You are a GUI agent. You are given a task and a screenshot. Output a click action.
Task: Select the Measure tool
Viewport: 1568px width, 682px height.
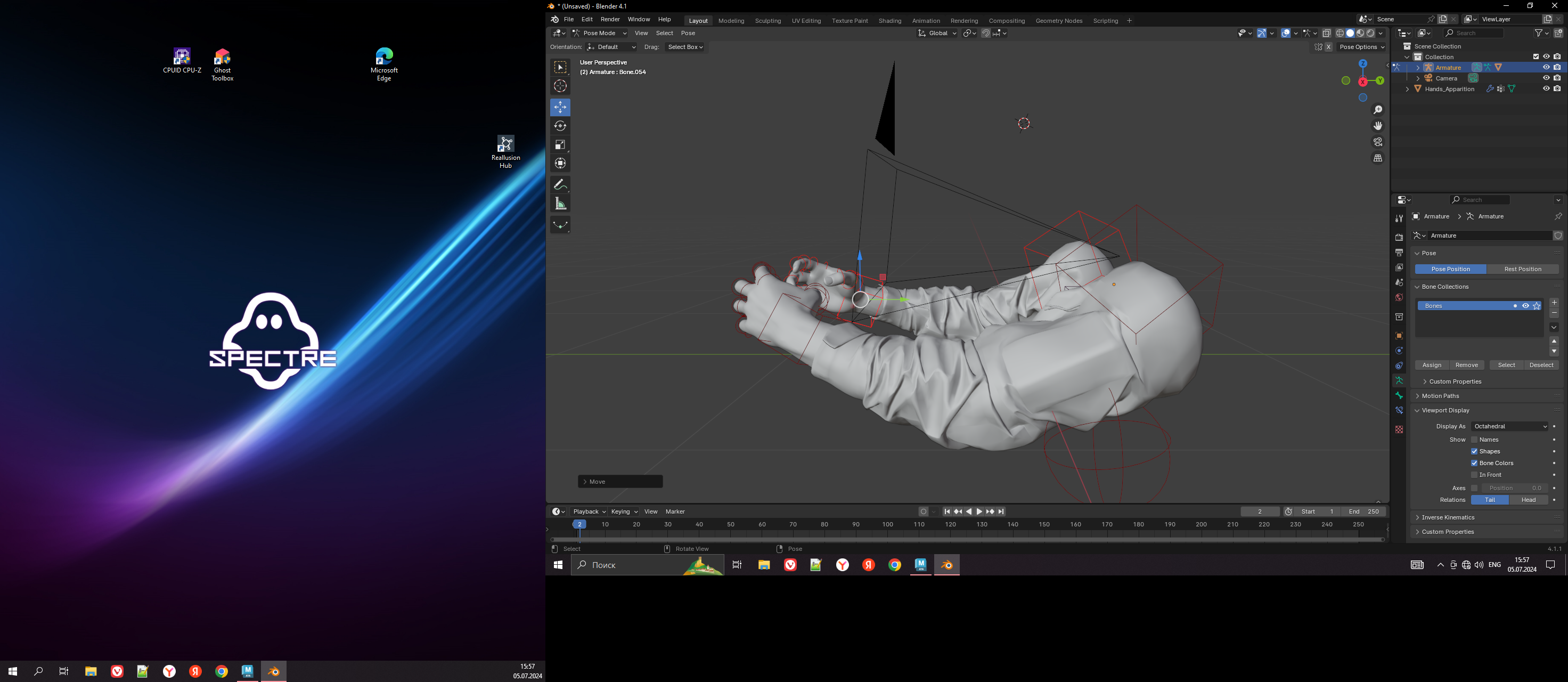(560, 204)
